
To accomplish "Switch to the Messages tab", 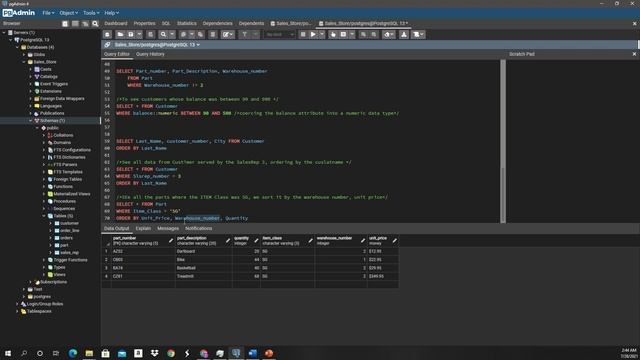I will pos(168,229).
